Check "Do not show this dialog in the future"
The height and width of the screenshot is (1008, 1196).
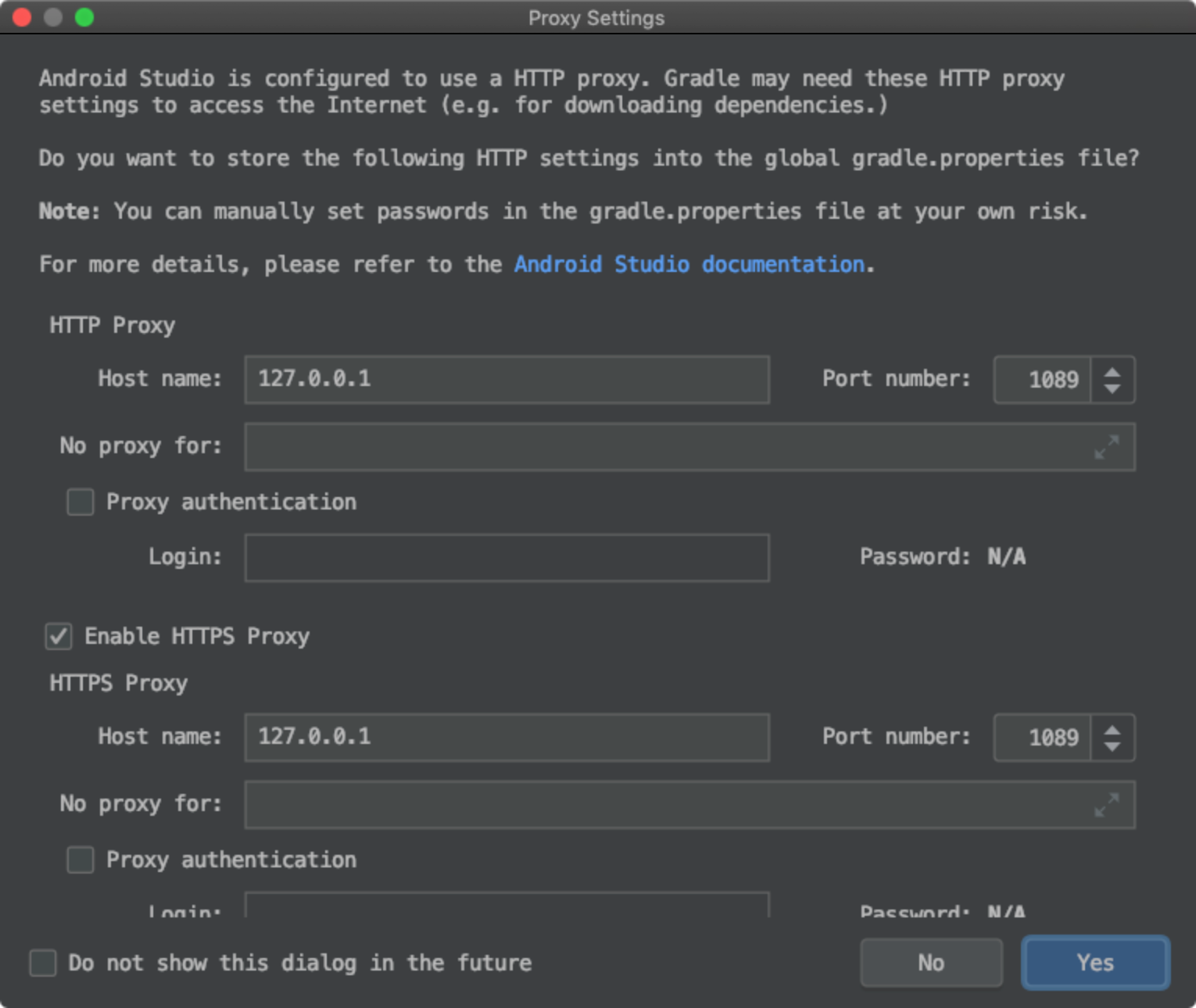pyautogui.click(x=42, y=963)
